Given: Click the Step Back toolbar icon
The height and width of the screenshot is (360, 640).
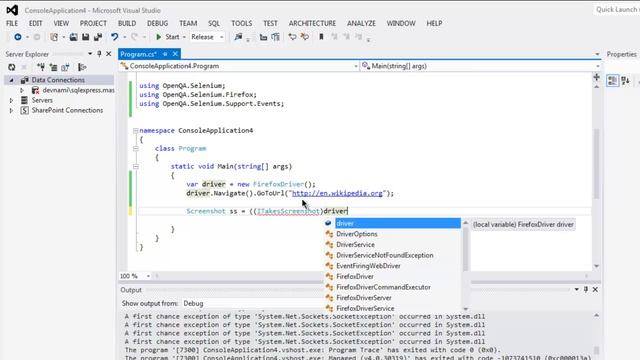Looking at the screenshot, I should coord(292,37).
